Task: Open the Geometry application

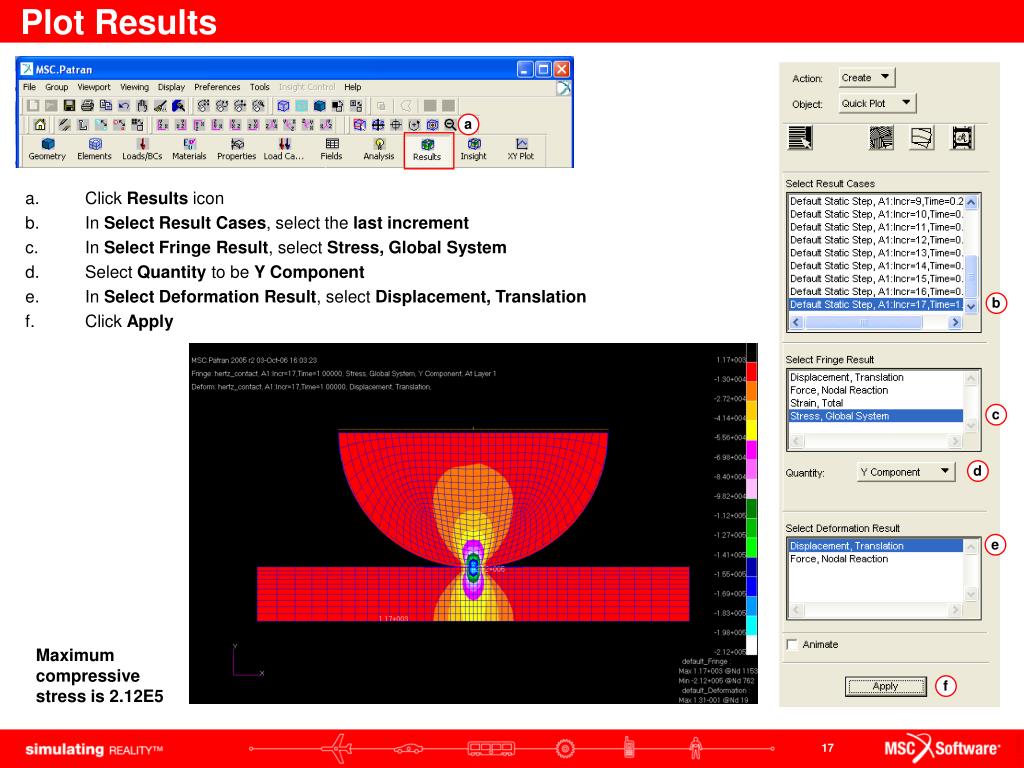Action: (47, 150)
